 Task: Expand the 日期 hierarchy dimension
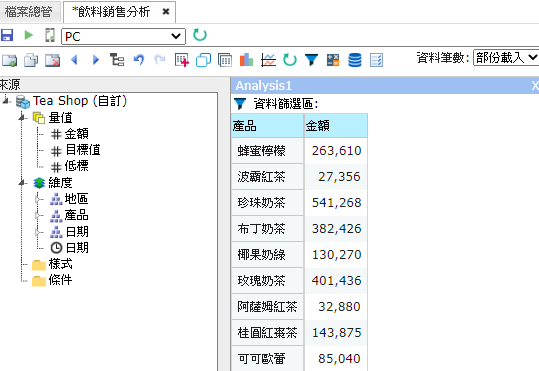point(38,232)
